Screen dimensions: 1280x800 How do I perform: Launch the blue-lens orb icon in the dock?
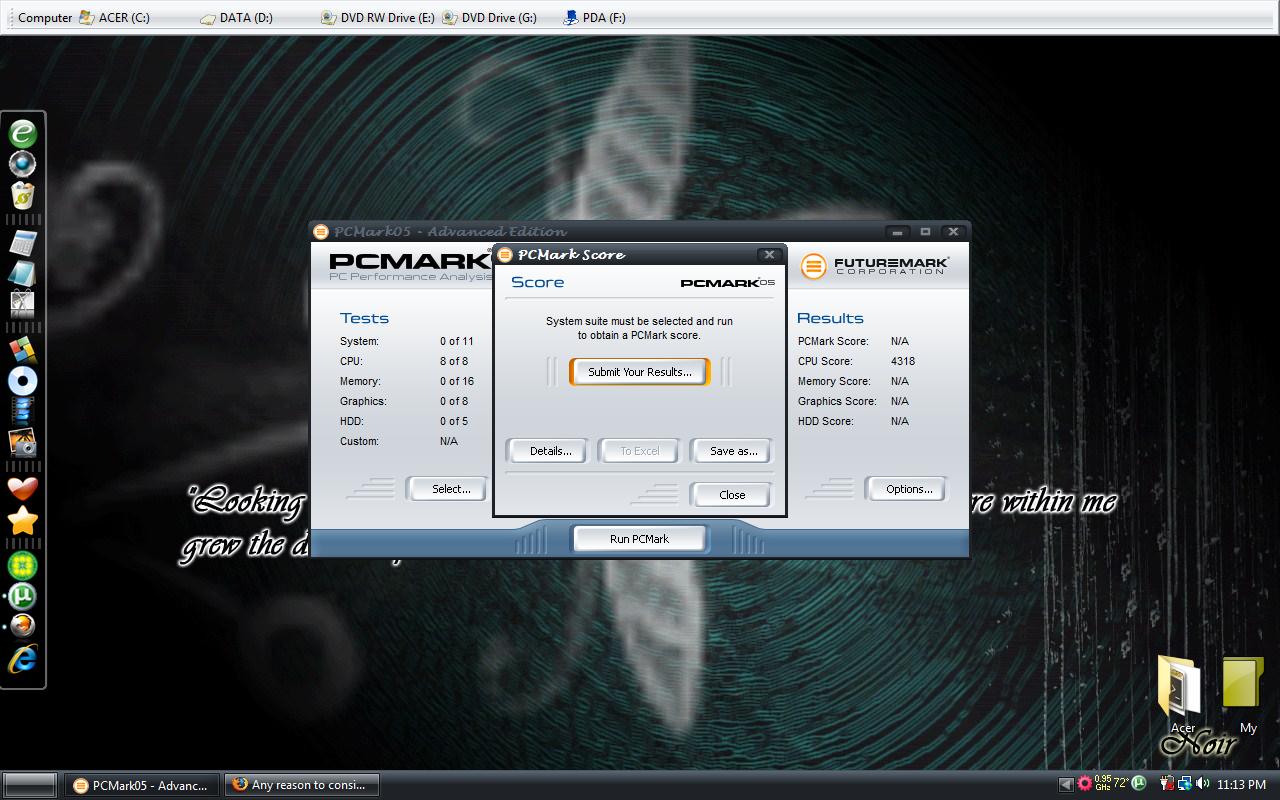(x=22, y=163)
